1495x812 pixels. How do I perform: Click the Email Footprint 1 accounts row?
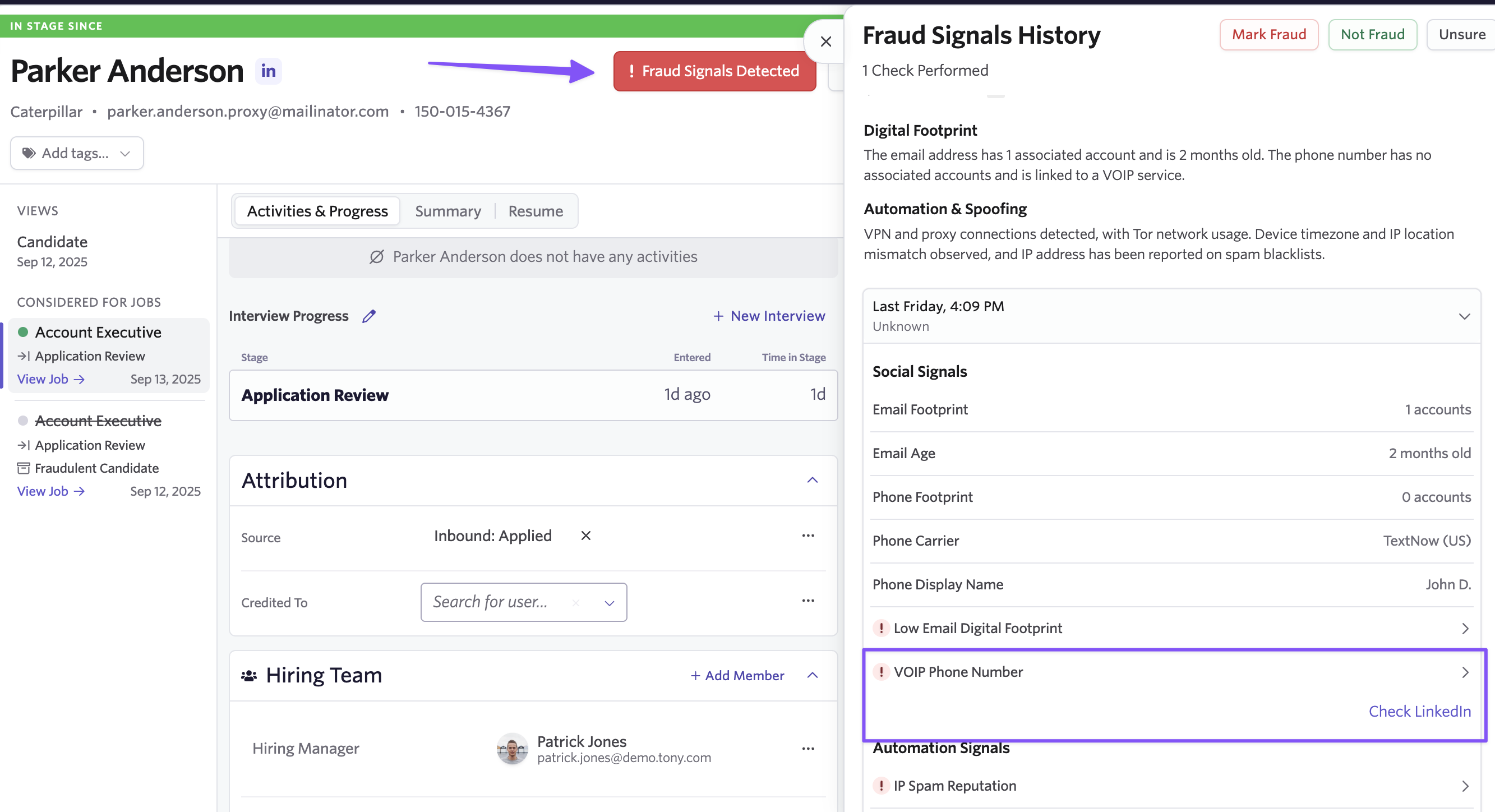[1171, 409]
